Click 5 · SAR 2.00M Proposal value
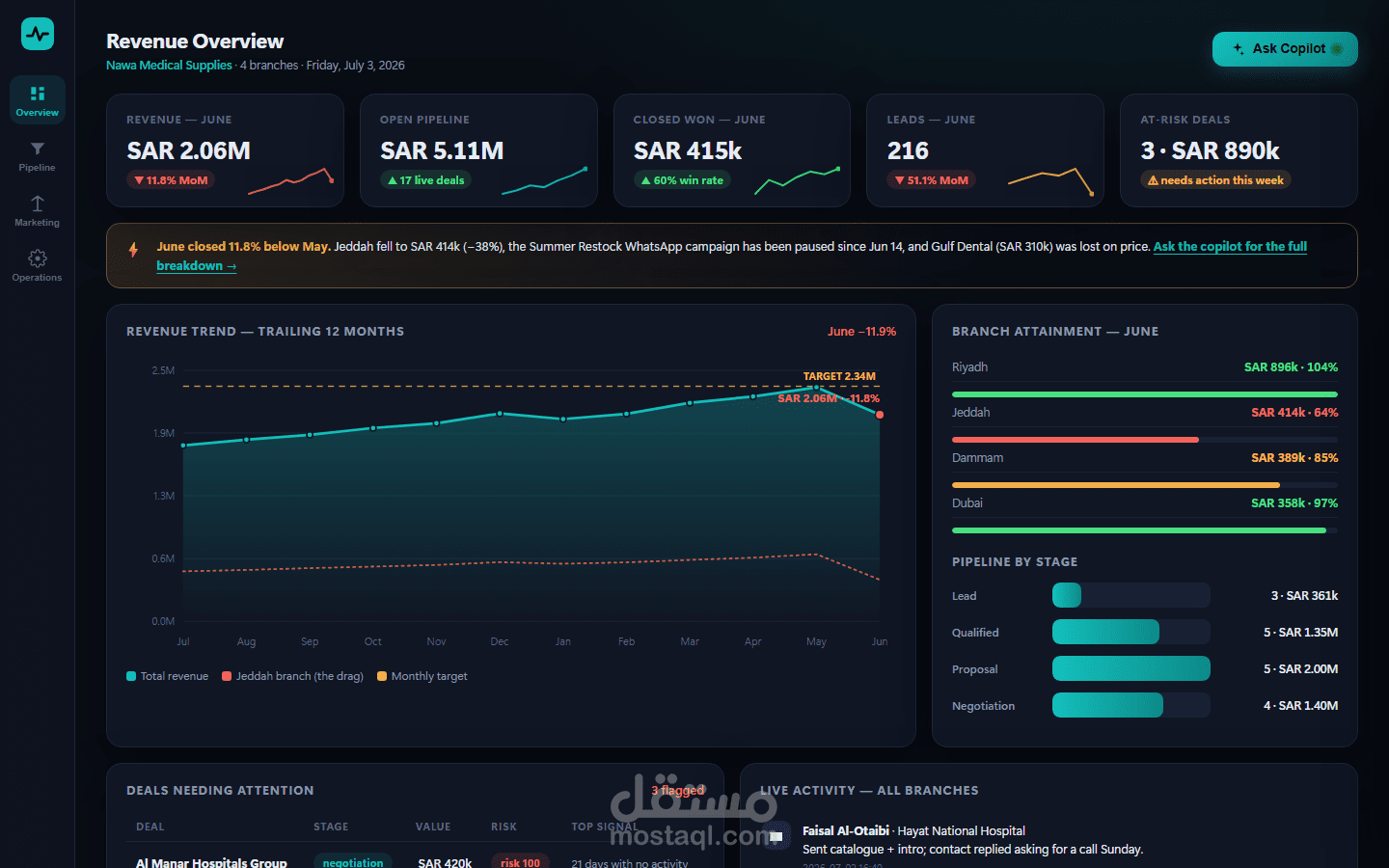The image size is (1389, 868). [1300, 669]
